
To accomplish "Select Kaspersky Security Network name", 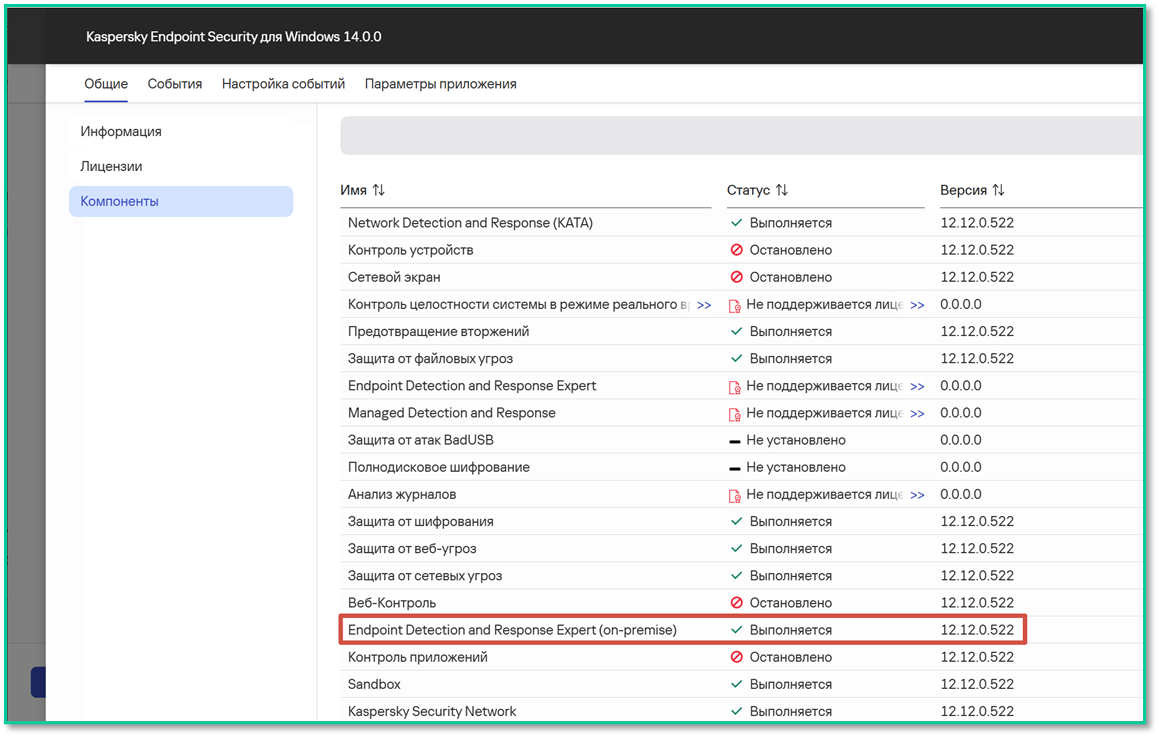I will pyautogui.click(x=432, y=712).
